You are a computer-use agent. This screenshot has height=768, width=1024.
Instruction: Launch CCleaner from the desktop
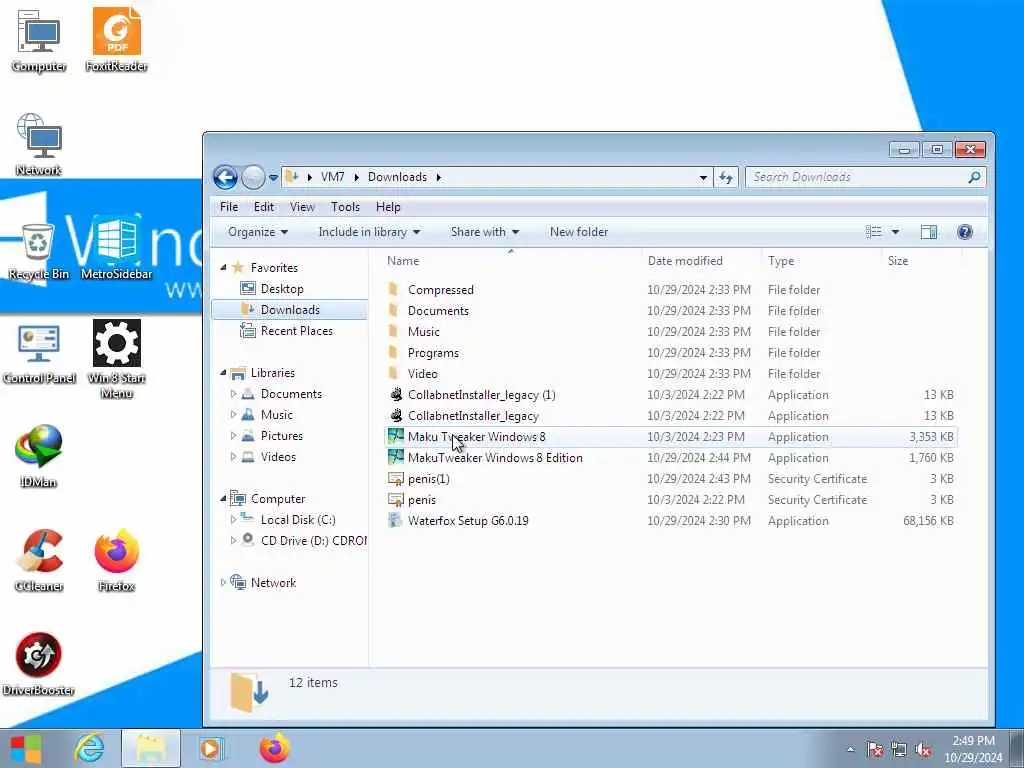click(39, 560)
